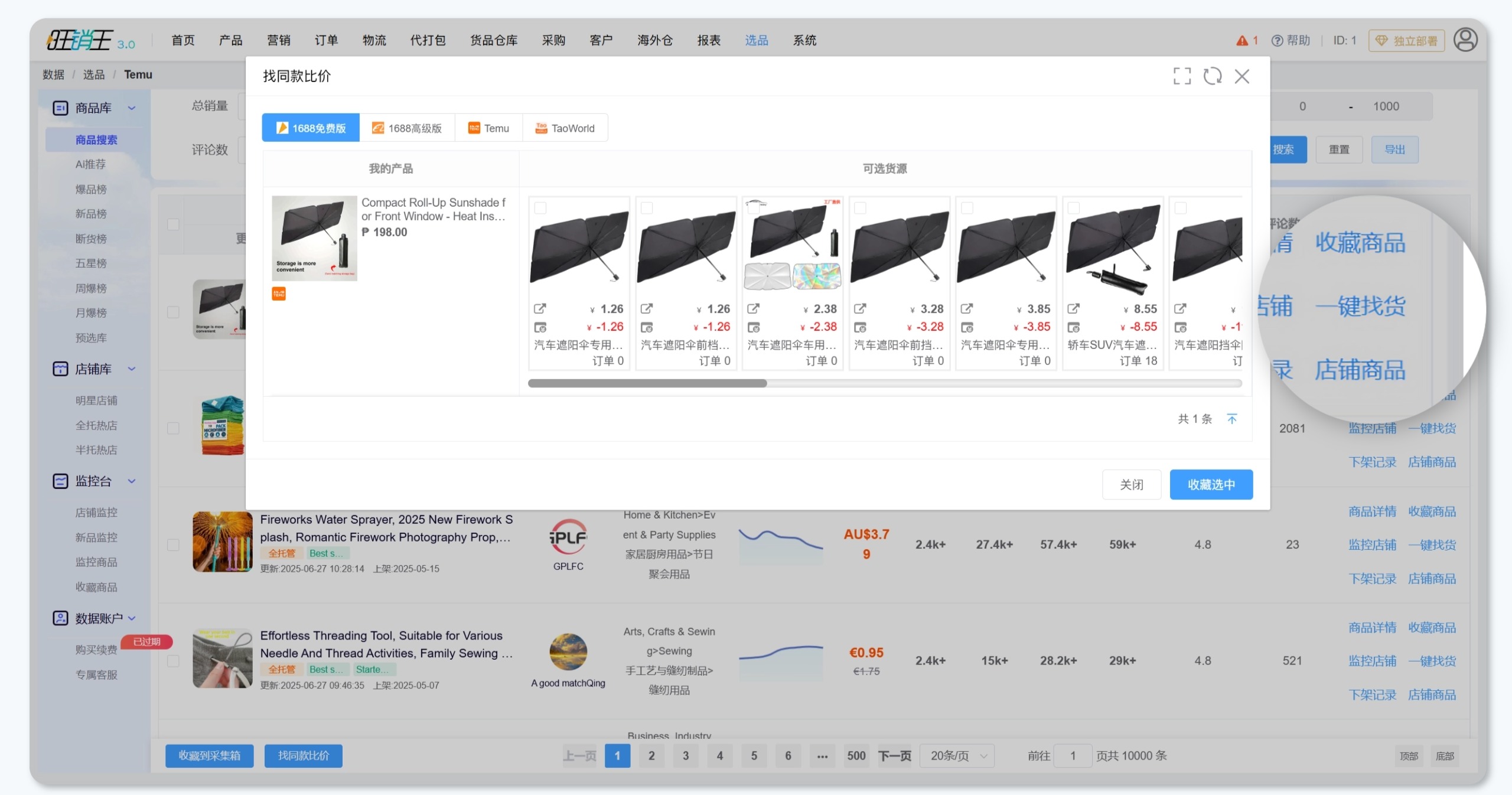The width and height of the screenshot is (1512, 795).
Task: Click the 收藏到采集箱 button
Action: [x=210, y=756]
